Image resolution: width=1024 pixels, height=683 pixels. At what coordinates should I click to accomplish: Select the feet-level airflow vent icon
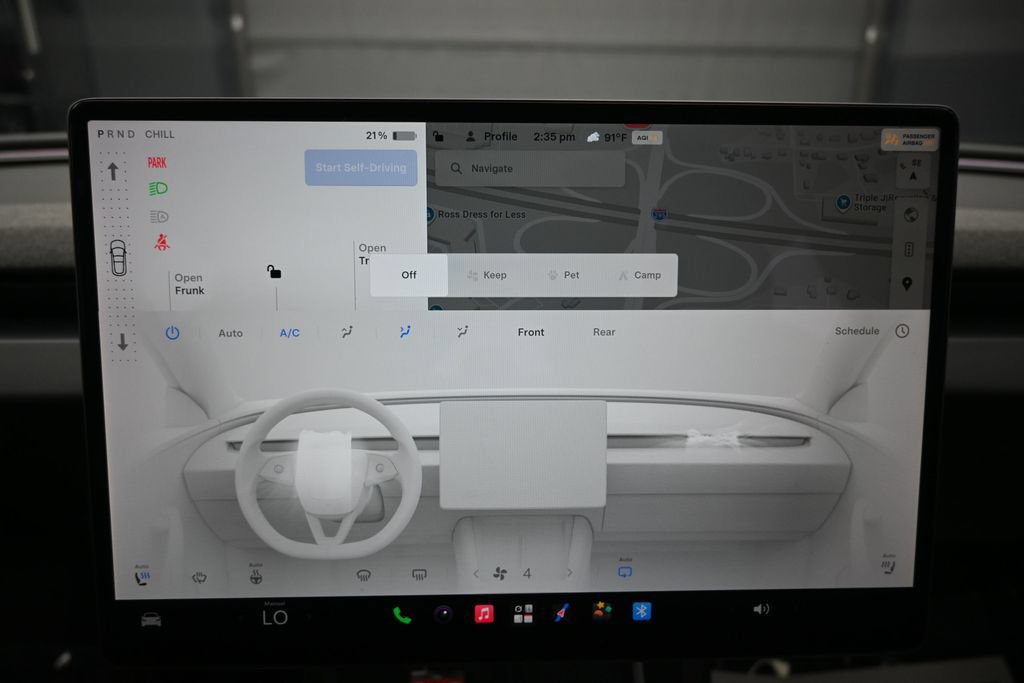point(462,332)
